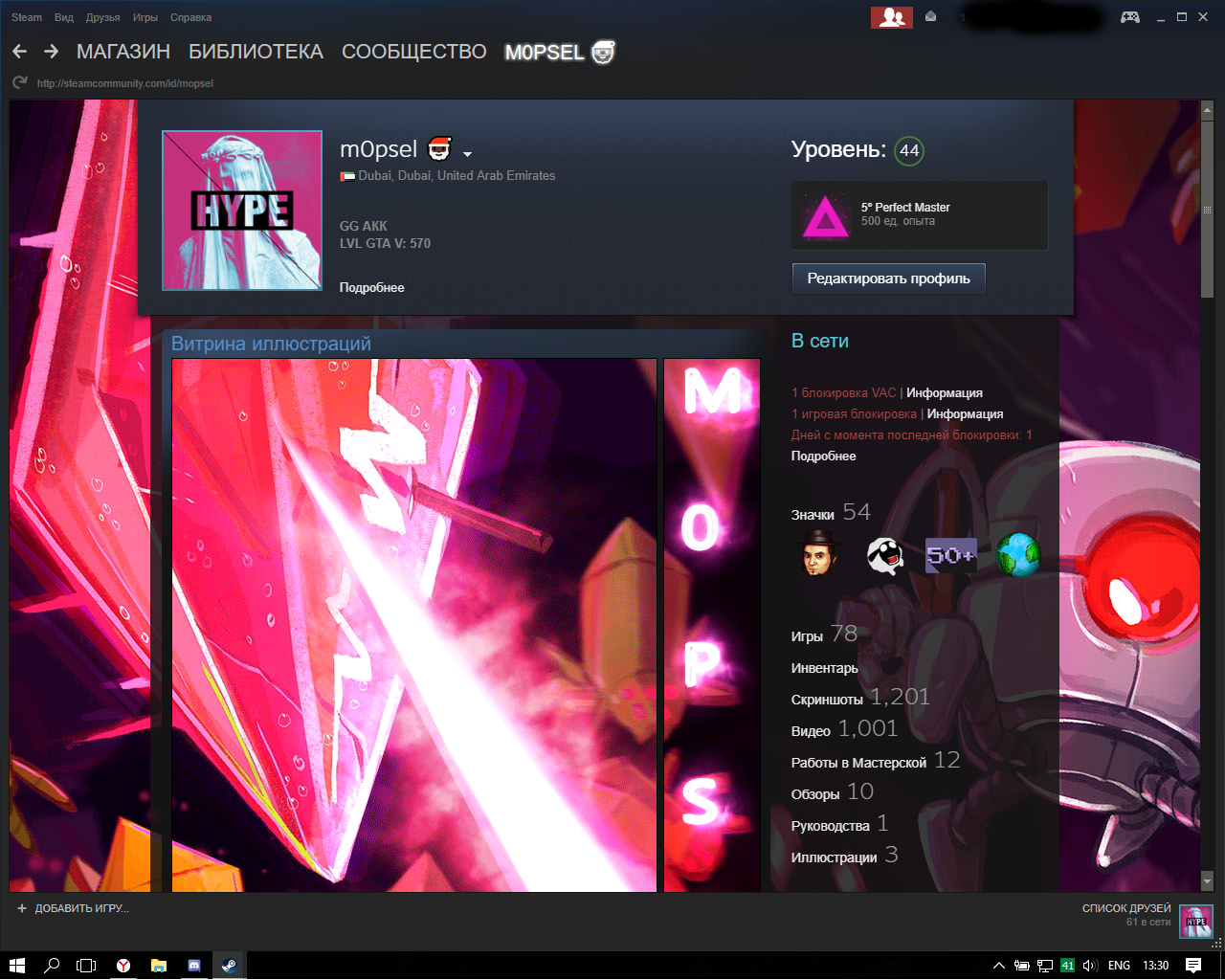1225x980 pixels.
Task: Switch ENG language indicator in tray
Action: pos(1119,966)
